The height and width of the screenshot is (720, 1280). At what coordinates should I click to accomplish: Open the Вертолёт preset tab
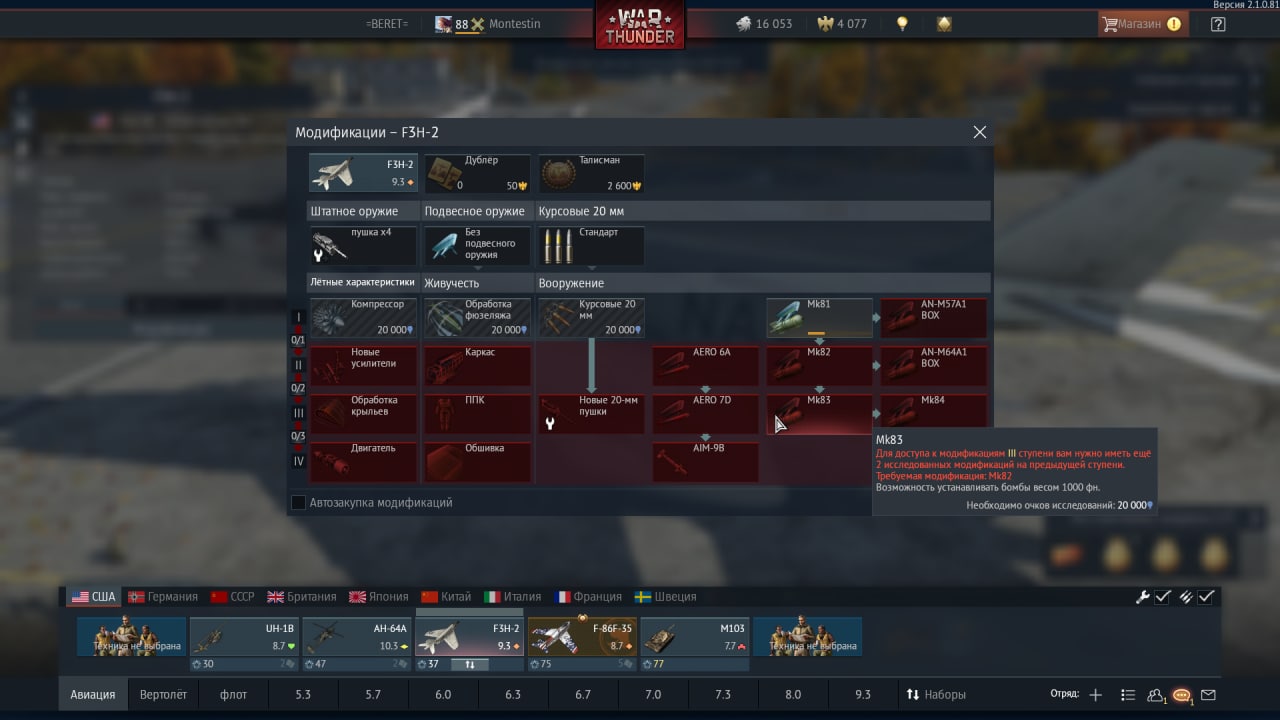point(163,694)
